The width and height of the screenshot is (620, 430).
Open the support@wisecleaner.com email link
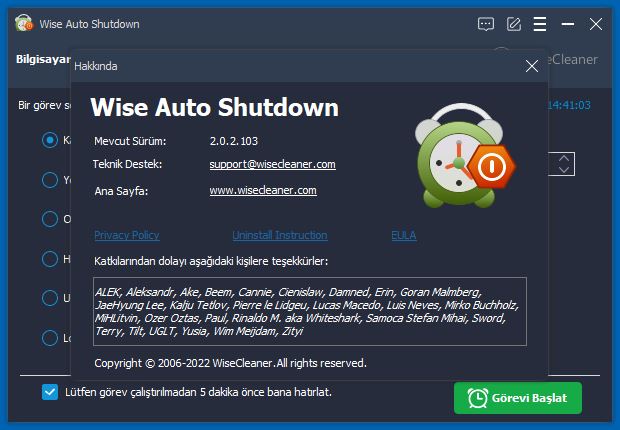click(272, 164)
